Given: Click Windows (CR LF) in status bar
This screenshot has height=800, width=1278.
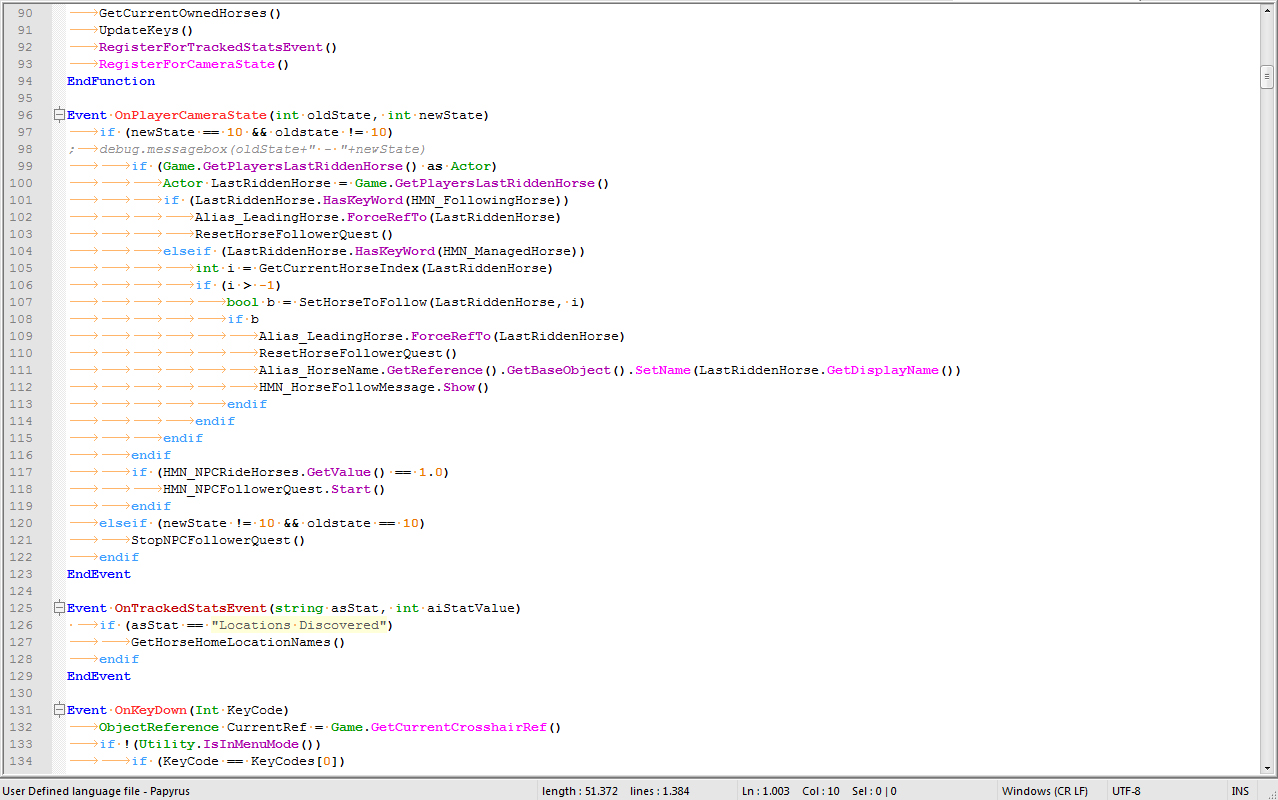Looking at the screenshot, I should click(x=1044, y=791).
